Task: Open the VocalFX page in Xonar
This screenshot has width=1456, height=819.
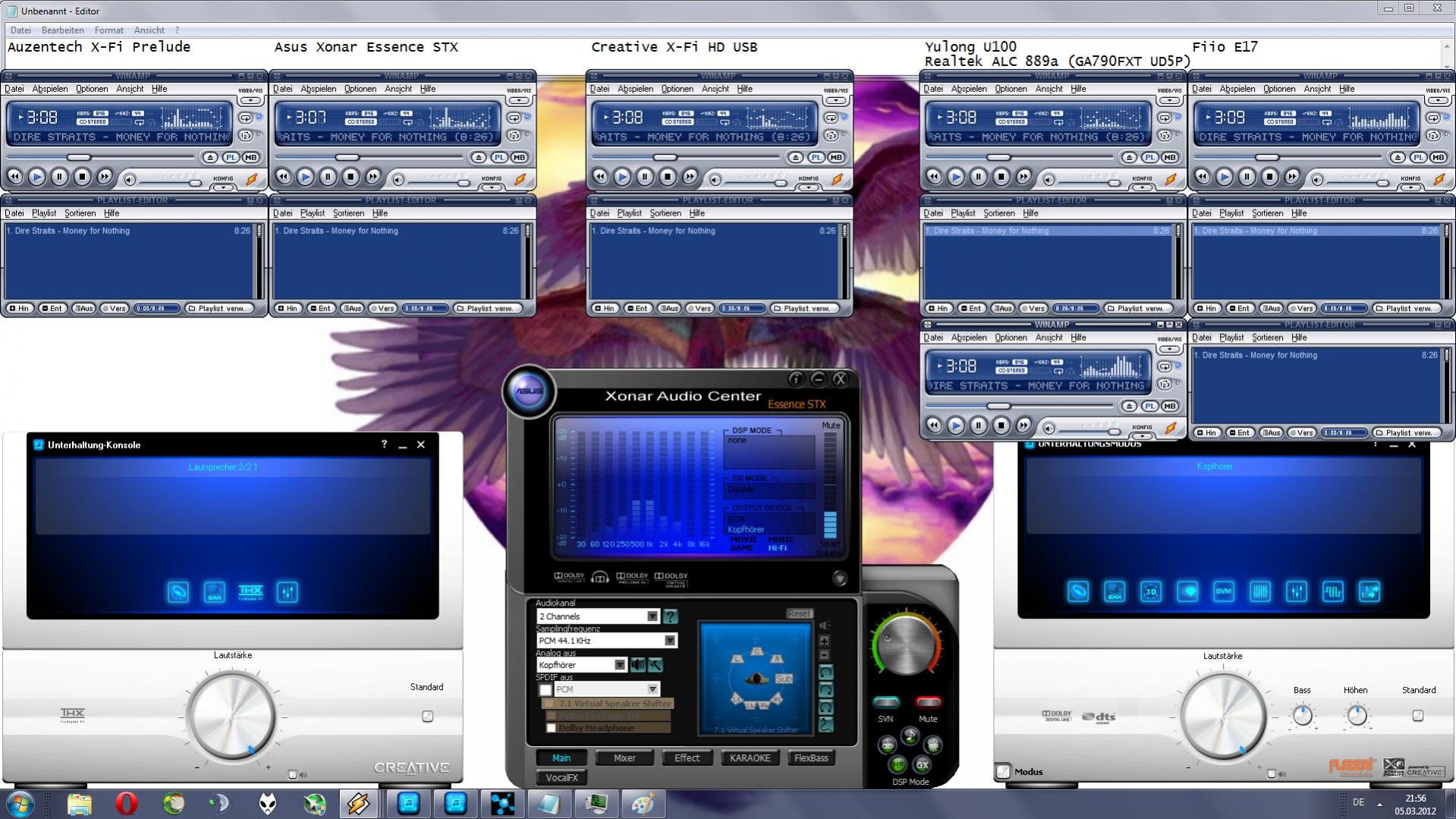Action: 561,778
